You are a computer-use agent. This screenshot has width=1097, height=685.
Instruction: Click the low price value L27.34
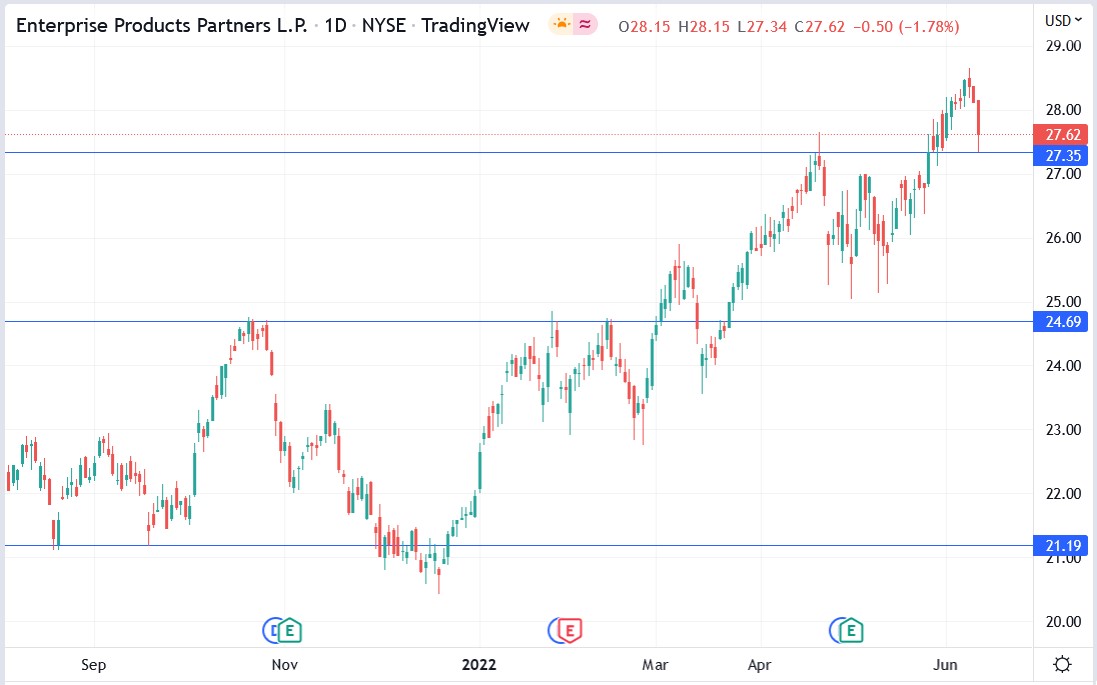point(762,27)
